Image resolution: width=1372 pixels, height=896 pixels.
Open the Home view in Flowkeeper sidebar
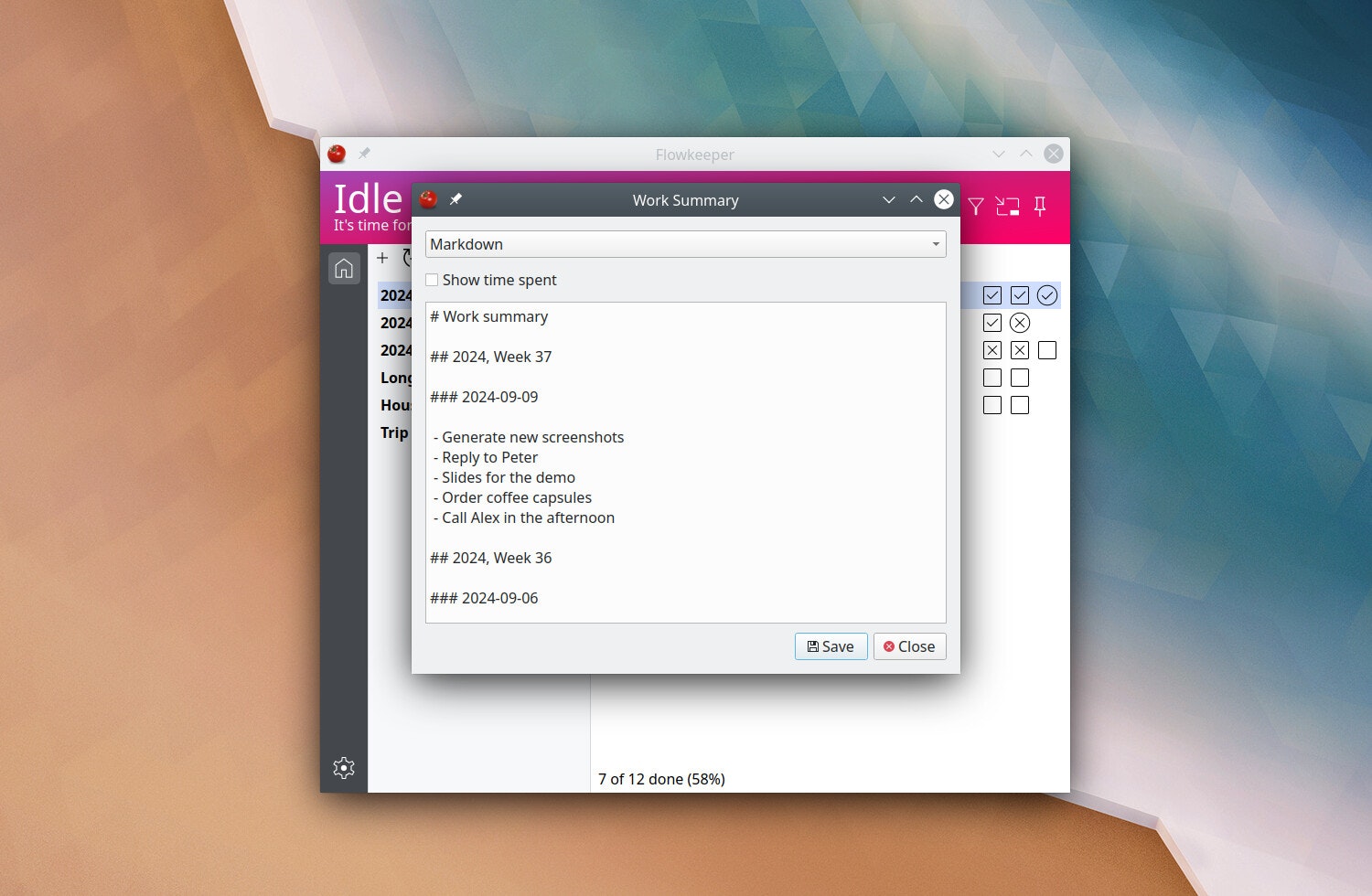click(x=344, y=268)
